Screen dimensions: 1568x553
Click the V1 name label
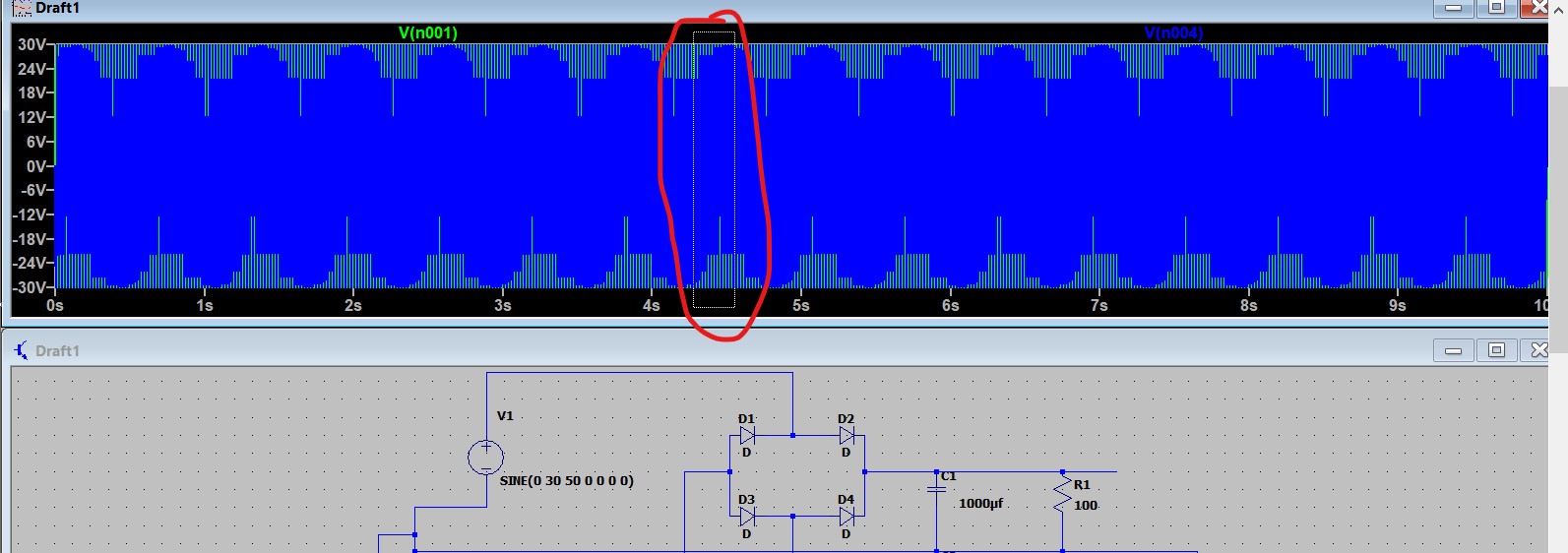[505, 415]
